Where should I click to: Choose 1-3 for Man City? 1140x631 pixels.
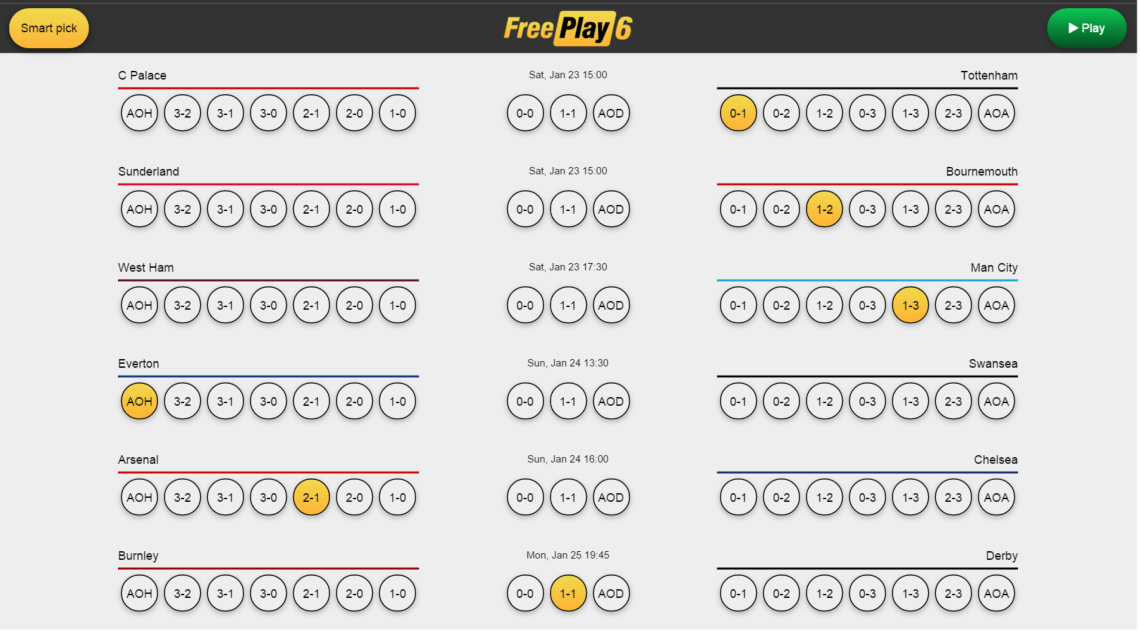click(910, 305)
